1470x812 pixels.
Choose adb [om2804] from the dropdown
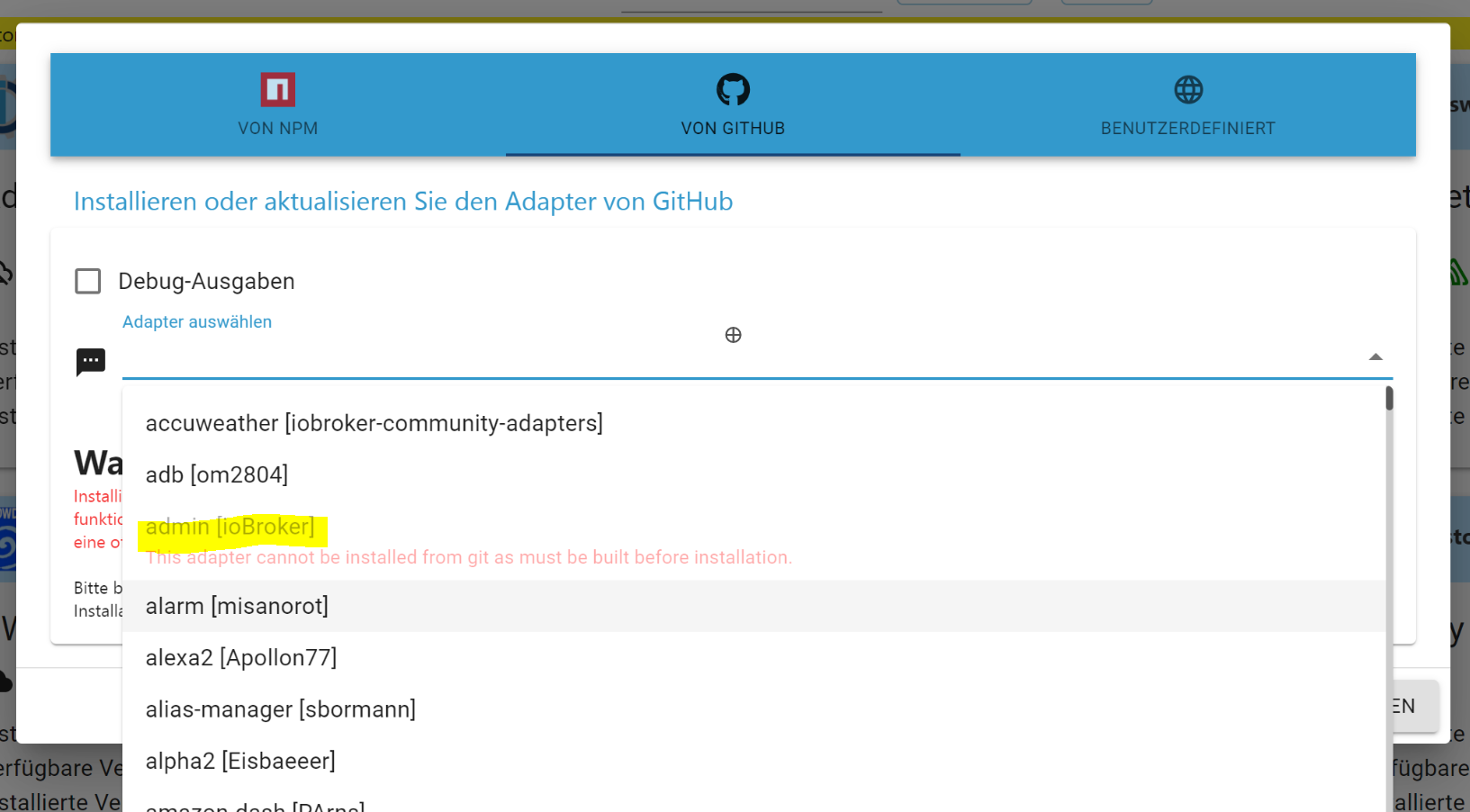click(217, 474)
